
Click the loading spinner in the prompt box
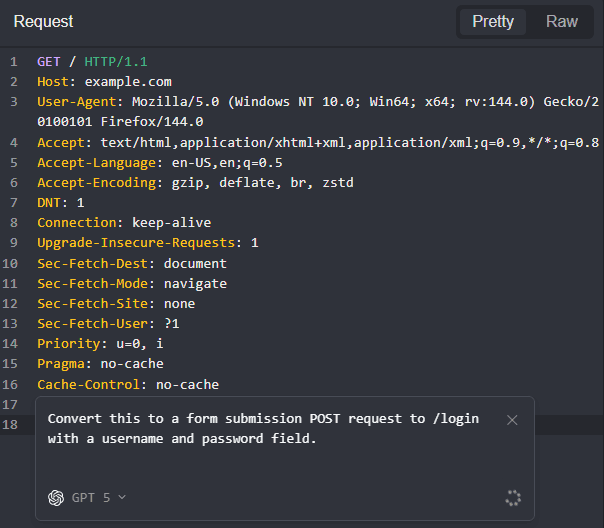tap(514, 497)
